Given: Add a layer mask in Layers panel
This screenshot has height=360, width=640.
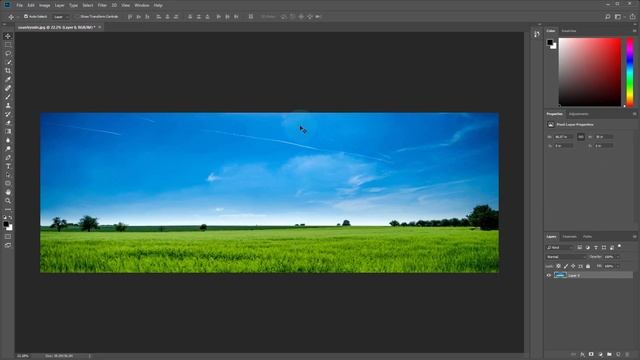Looking at the screenshot, I should point(591,354).
